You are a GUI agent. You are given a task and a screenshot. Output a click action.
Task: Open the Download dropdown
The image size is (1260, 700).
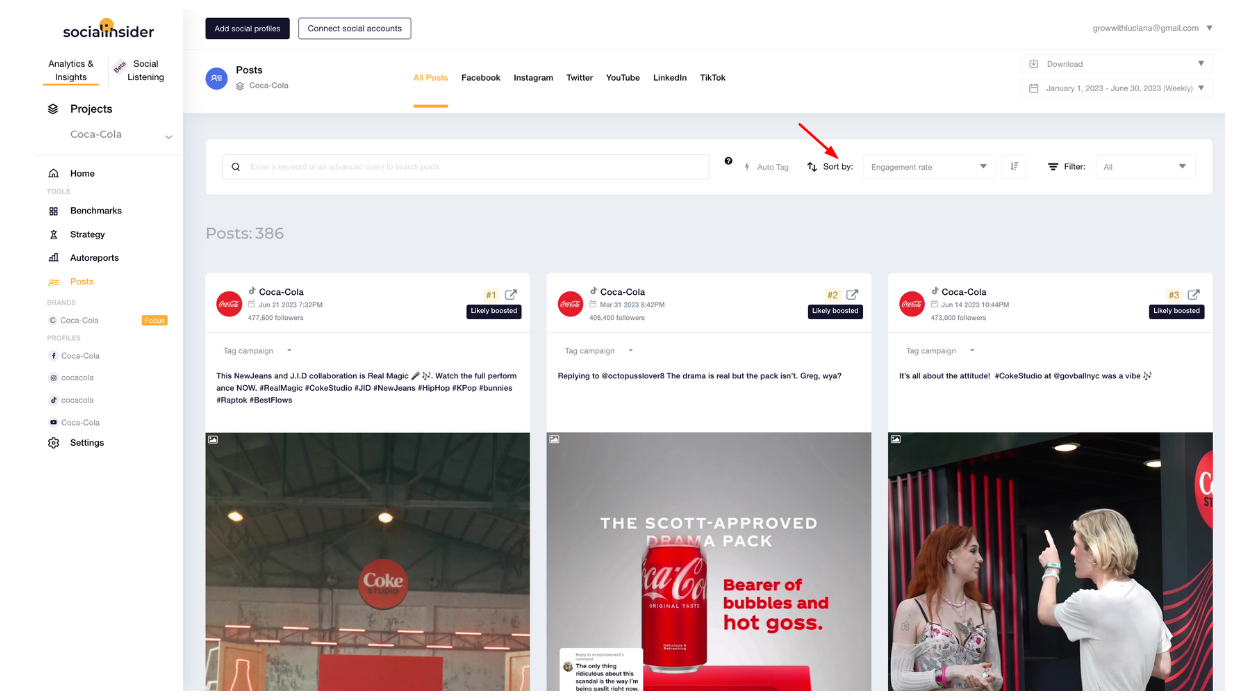pyautogui.click(x=1117, y=64)
